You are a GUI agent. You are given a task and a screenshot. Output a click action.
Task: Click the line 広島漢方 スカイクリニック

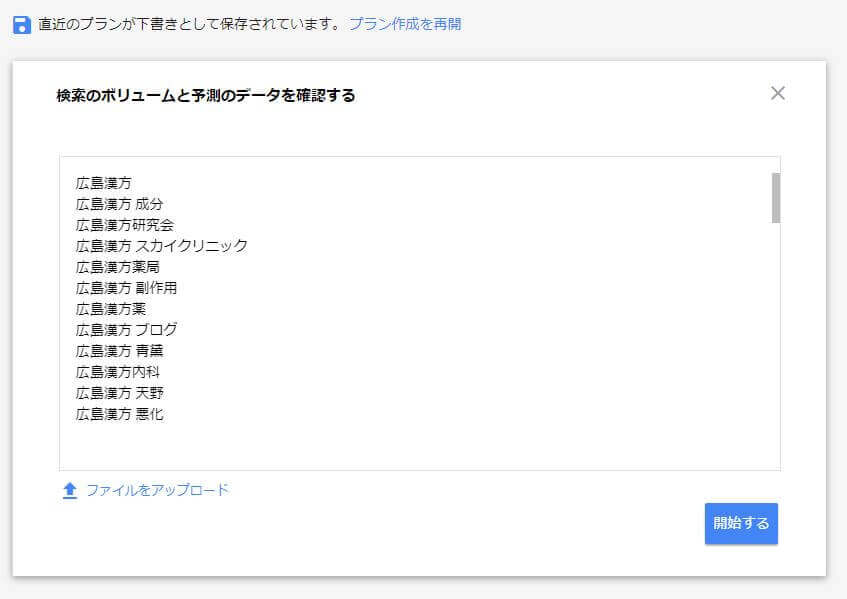coord(162,246)
